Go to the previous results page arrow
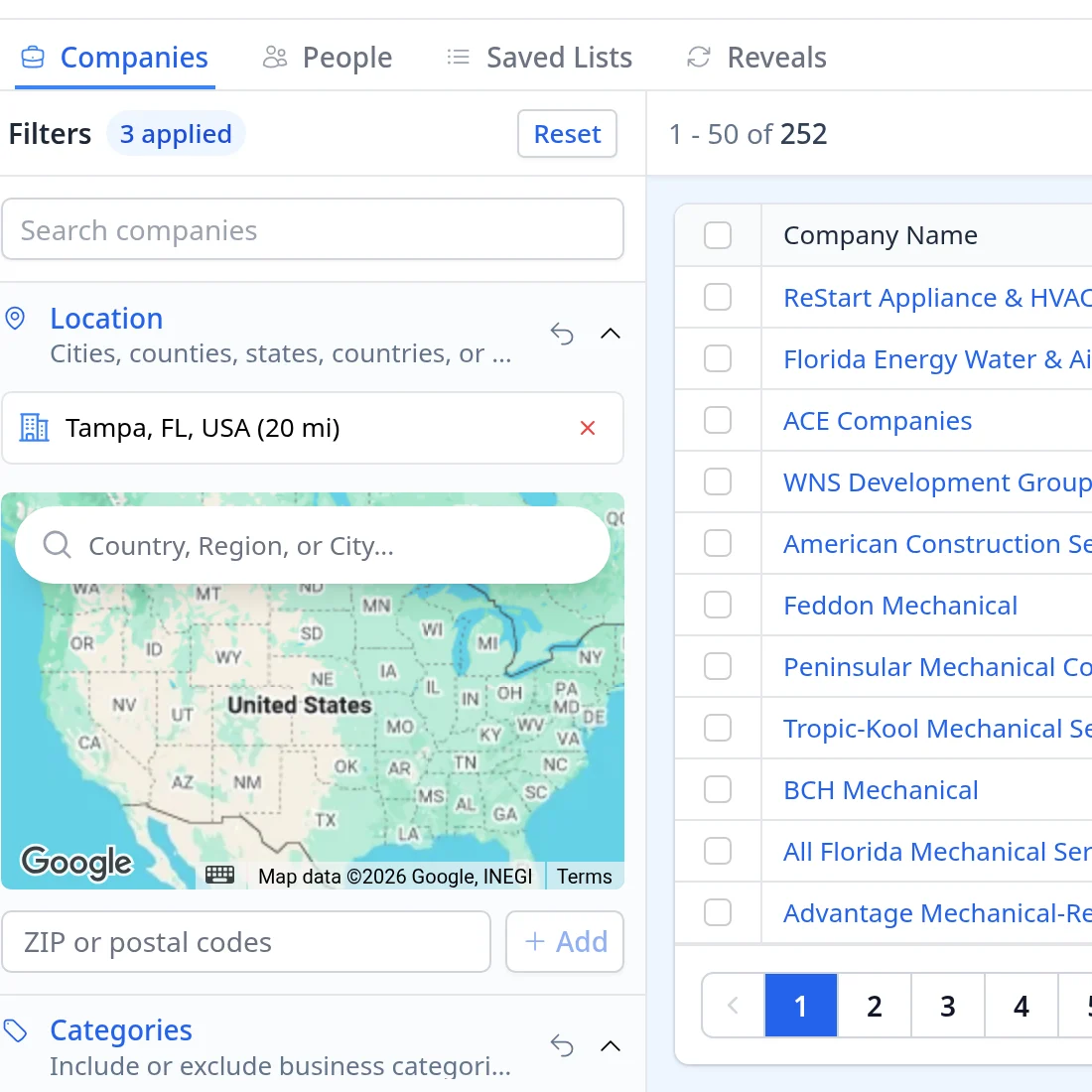 (x=733, y=1005)
